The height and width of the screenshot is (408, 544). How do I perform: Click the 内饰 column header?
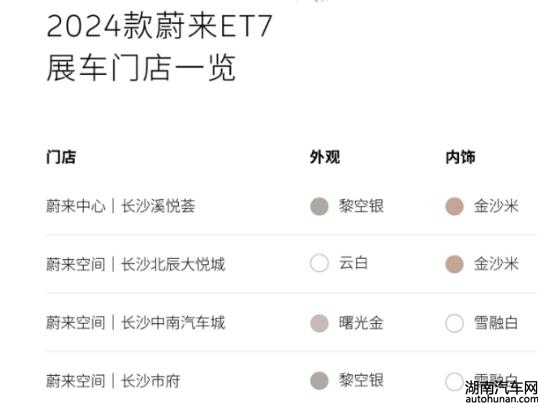tap(460, 157)
